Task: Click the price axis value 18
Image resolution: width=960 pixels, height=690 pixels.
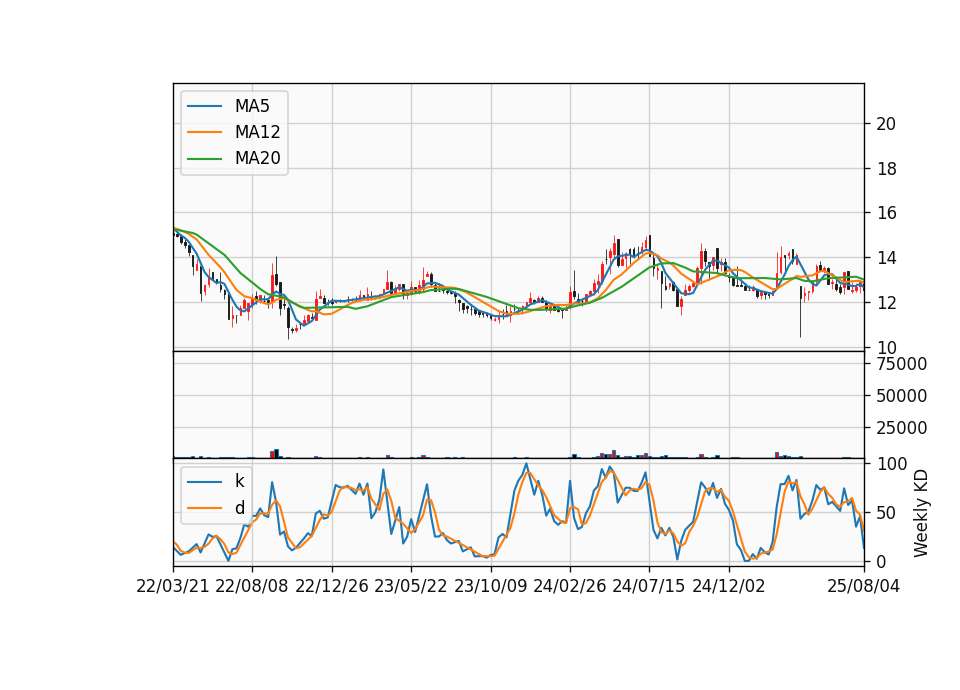Action: tap(886, 169)
